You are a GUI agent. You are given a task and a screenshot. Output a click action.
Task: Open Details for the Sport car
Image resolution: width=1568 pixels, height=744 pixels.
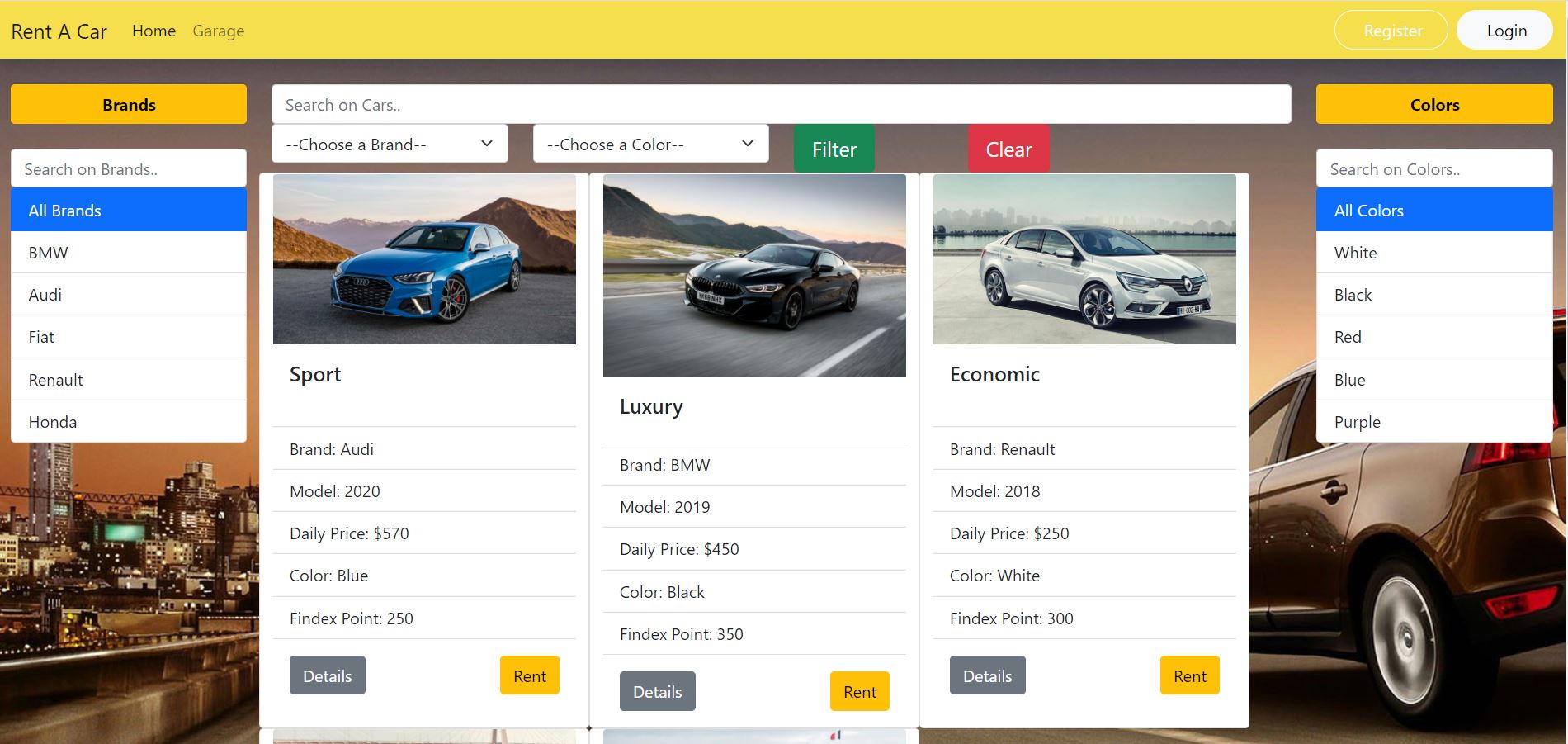coord(327,675)
